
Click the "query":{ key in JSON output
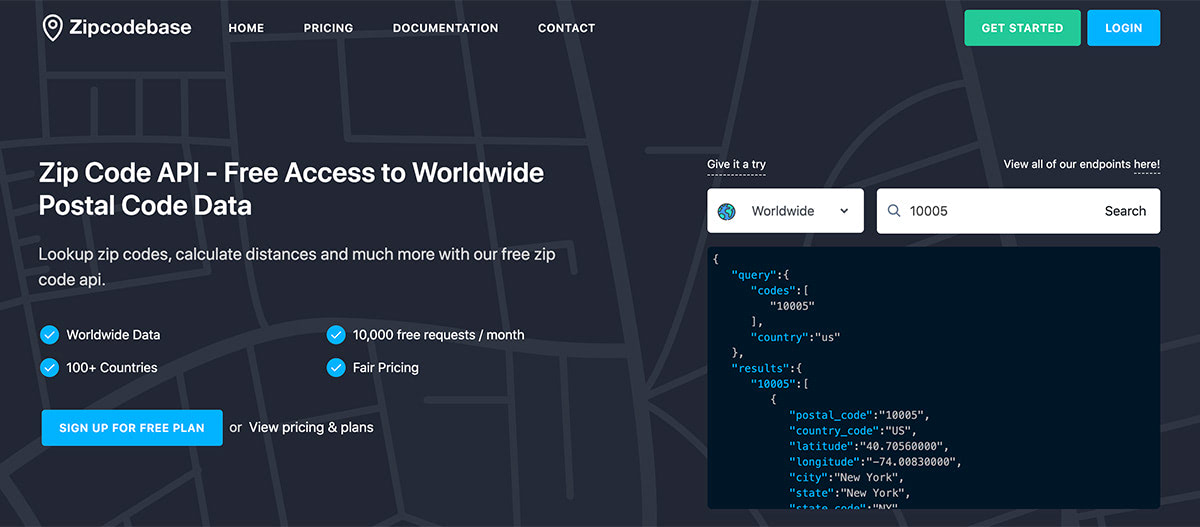(x=759, y=275)
